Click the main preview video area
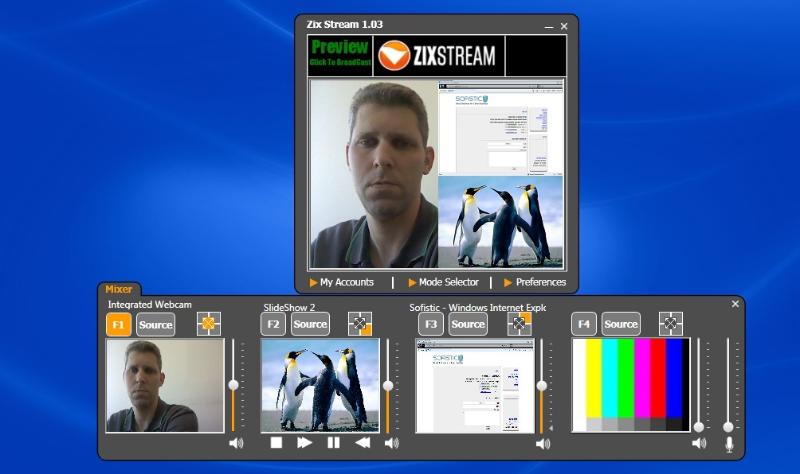This screenshot has width=800, height=474. click(437, 174)
